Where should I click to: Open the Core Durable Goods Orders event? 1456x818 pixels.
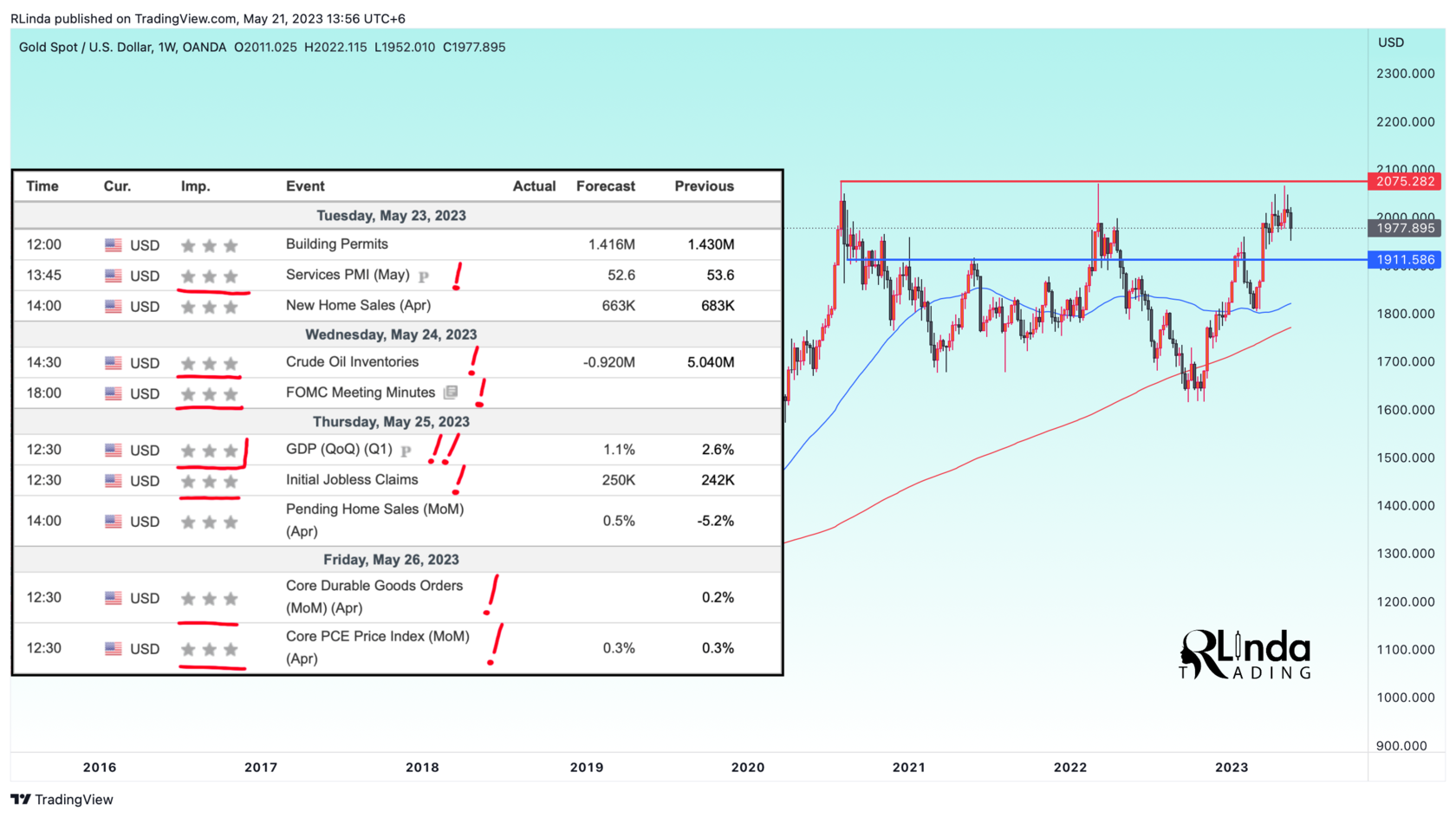pyautogui.click(x=374, y=597)
